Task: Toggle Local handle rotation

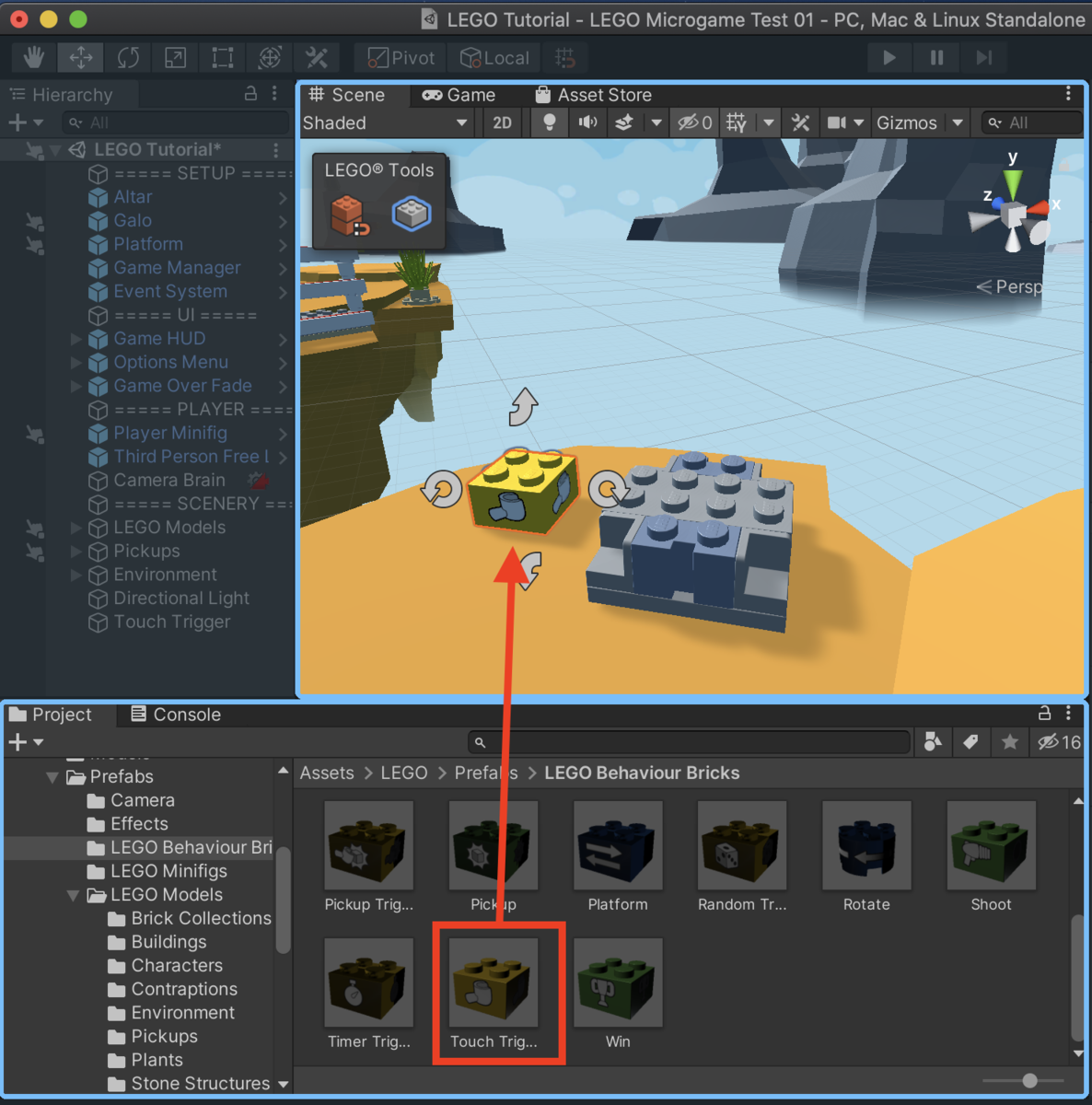Action: [494, 58]
